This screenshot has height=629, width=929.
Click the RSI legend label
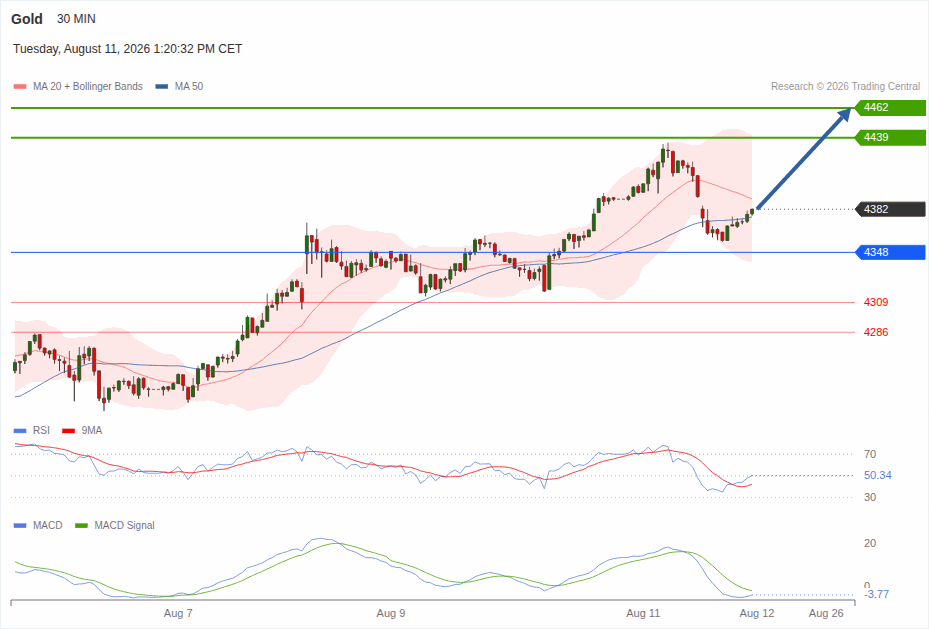pos(41,431)
